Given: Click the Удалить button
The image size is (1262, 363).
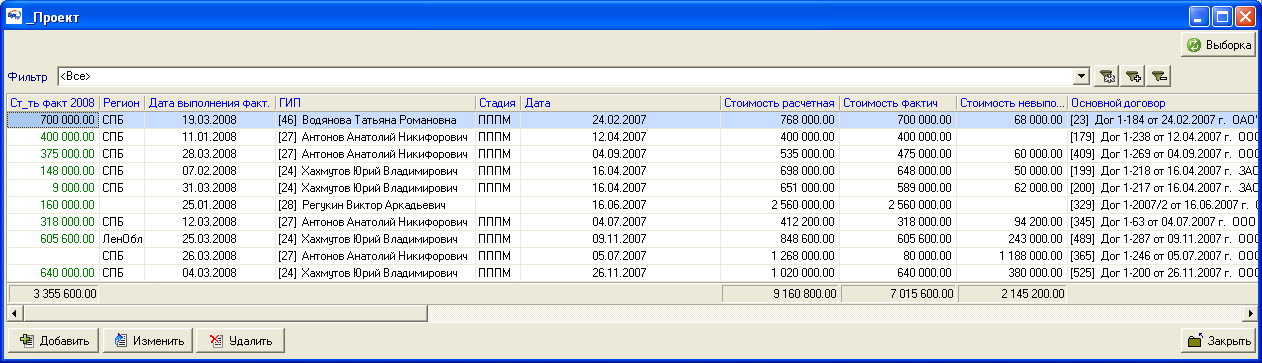Looking at the screenshot, I should click(x=240, y=340).
